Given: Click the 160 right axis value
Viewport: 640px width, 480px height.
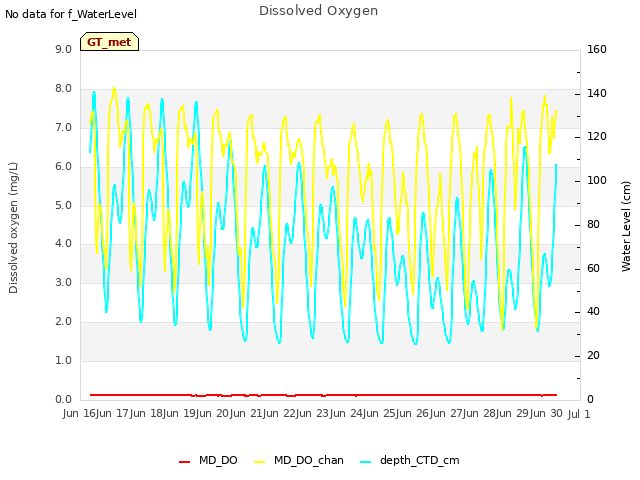Looking at the screenshot, I should coord(597,49).
